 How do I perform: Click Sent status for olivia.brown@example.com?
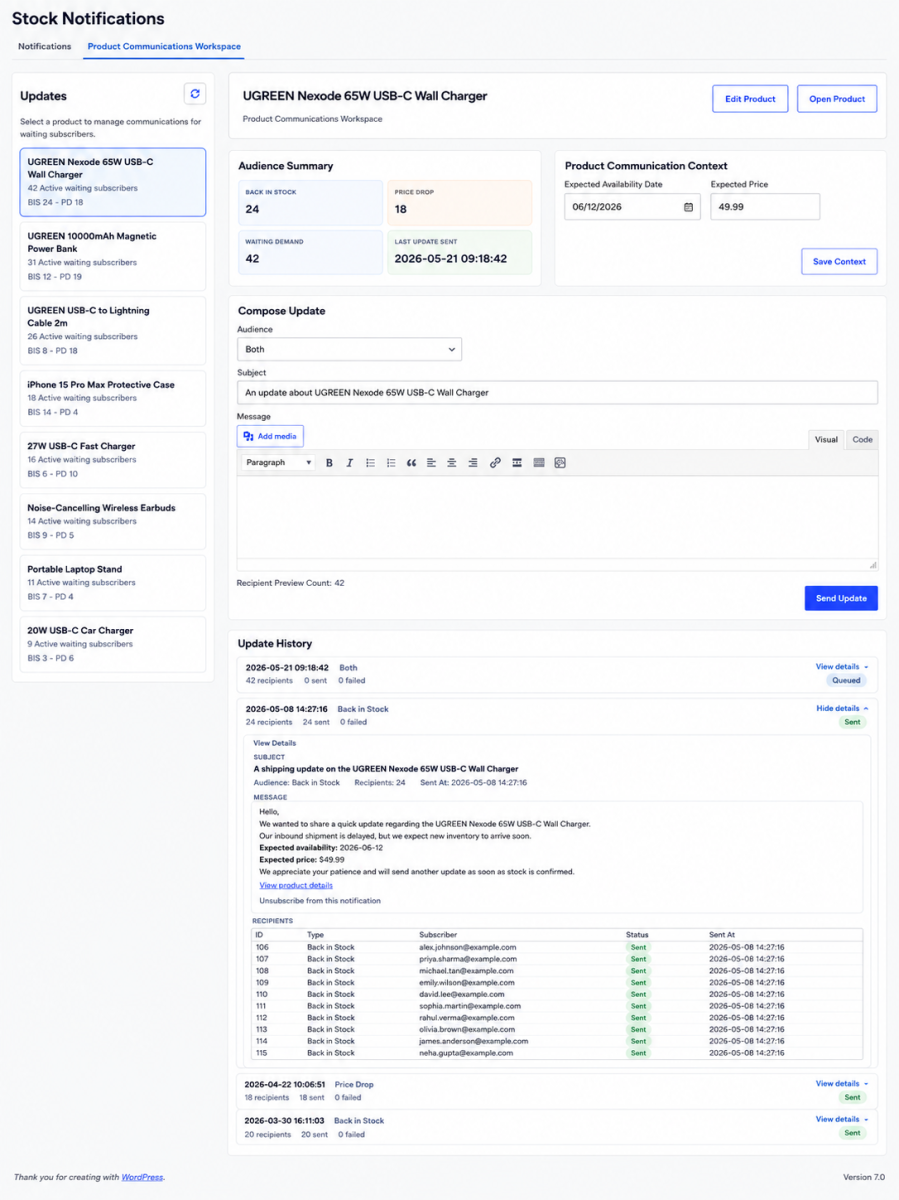pyautogui.click(x=638, y=1029)
